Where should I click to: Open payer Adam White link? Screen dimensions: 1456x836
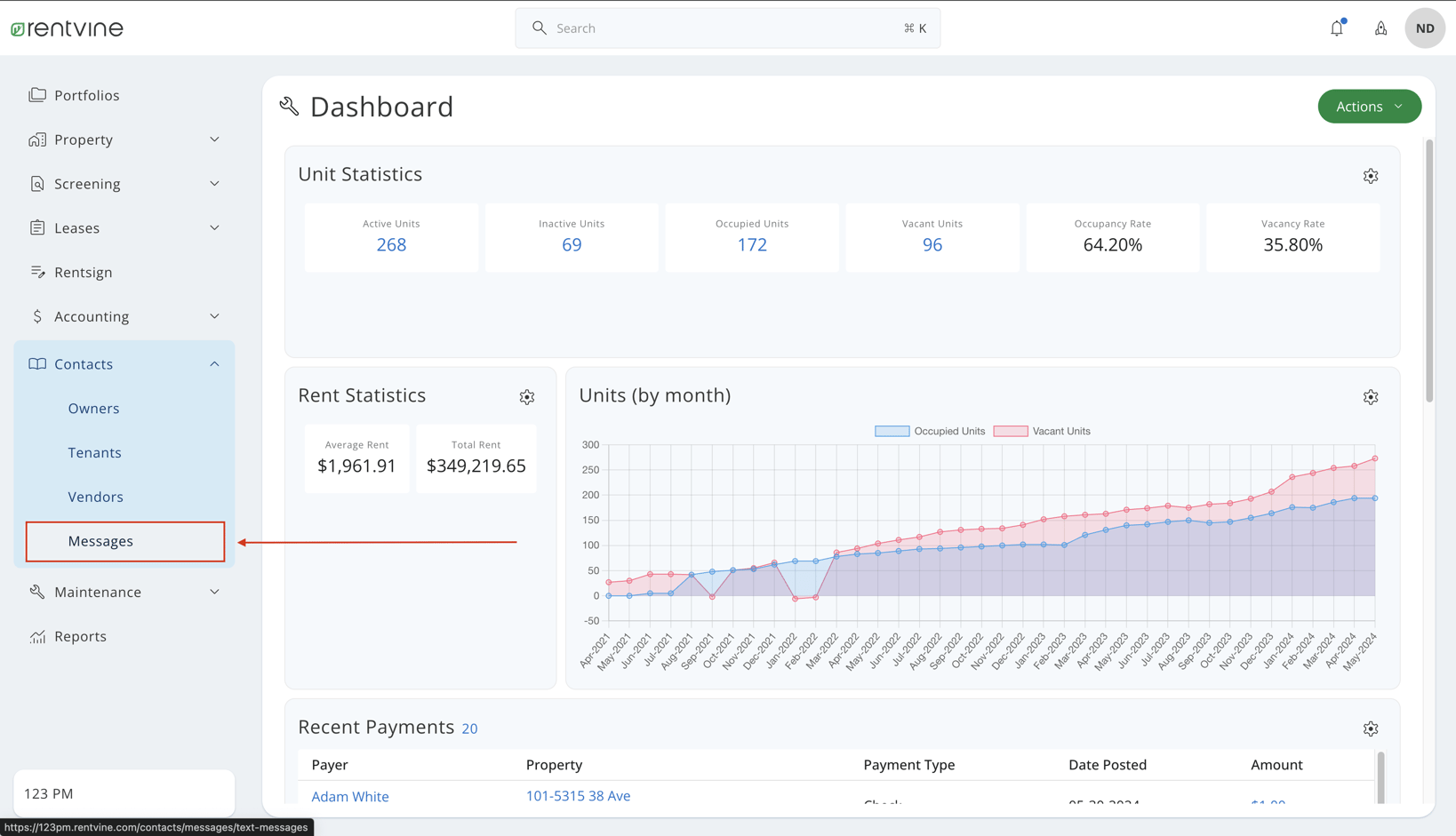pos(350,796)
